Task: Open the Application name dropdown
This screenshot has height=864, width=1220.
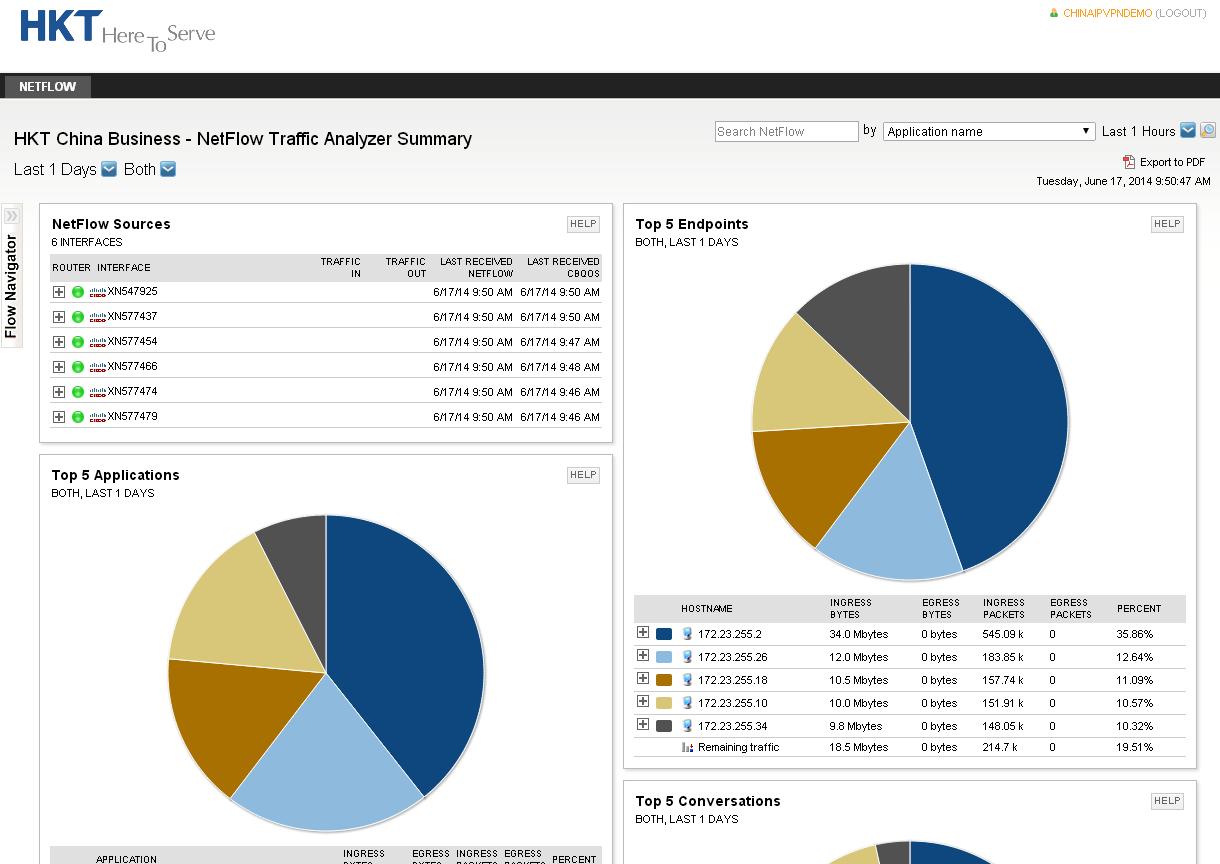Action: click(x=989, y=131)
